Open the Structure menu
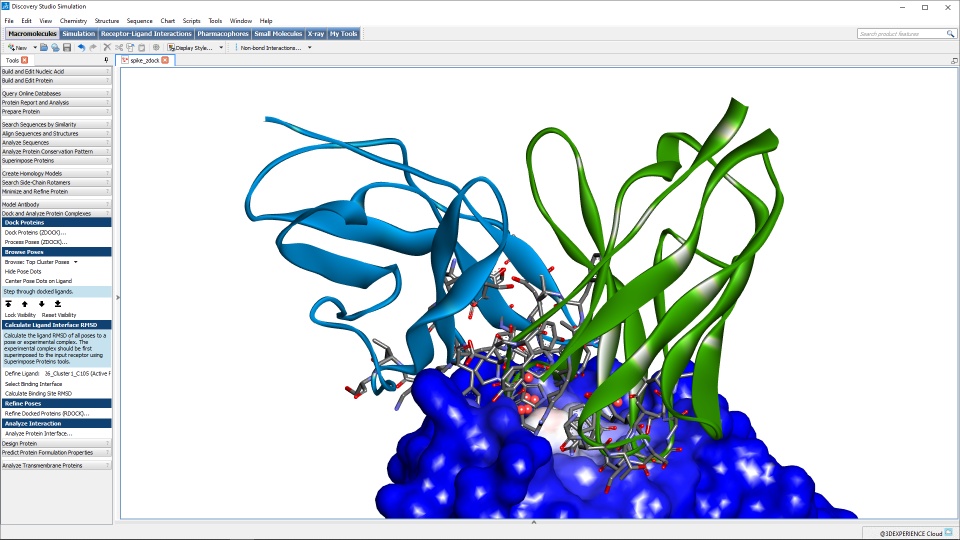Screen dimensions: 960x540 point(107,21)
